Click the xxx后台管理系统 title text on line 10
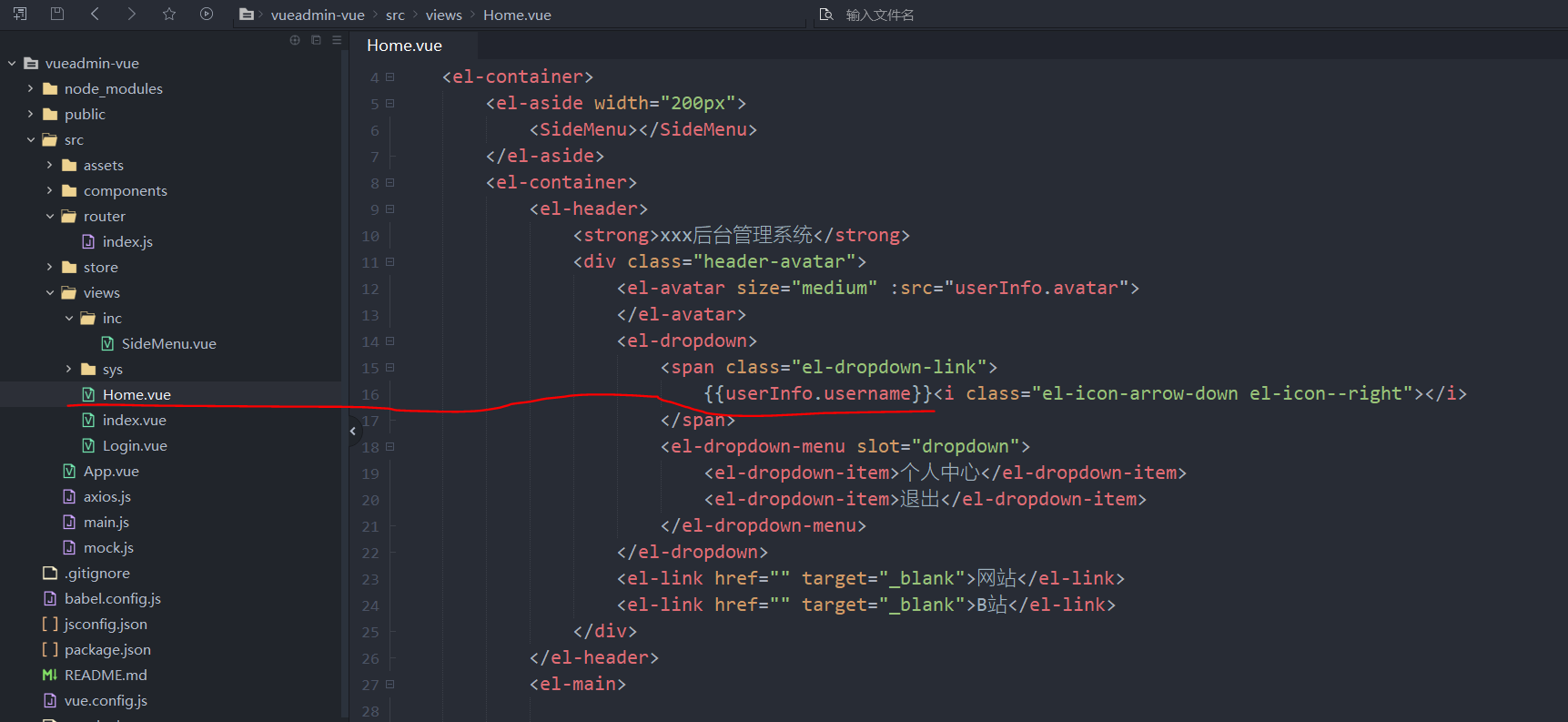Viewport: 1568px width, 722px height. pyautogui.click(x=736, y=235)
